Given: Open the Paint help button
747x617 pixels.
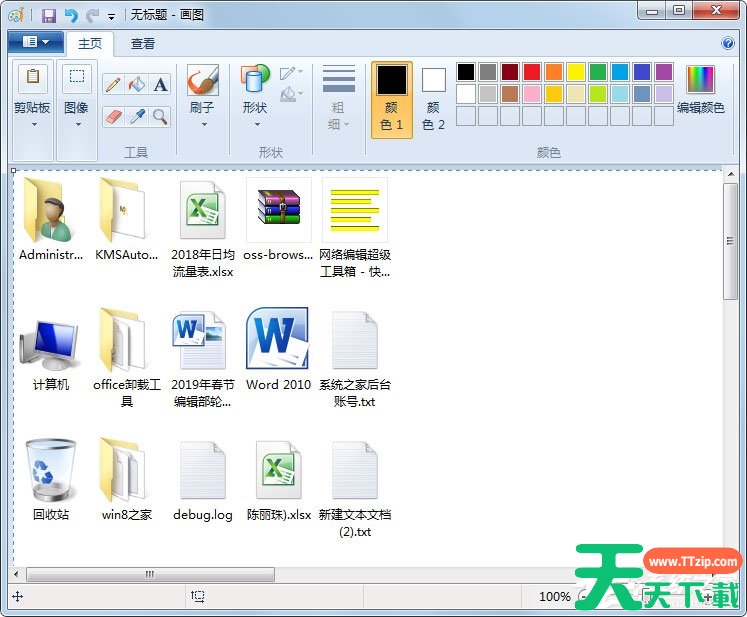Looking at the screenshot, I should click(x=728, y=43).
